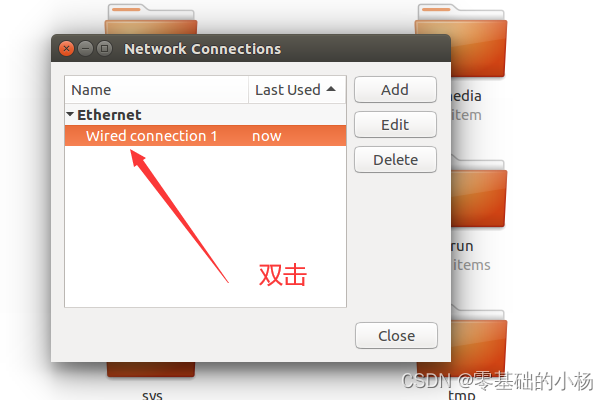Click the Network Connections title bar
Viewport: 608px width, 400px height.
pos(251,48)
